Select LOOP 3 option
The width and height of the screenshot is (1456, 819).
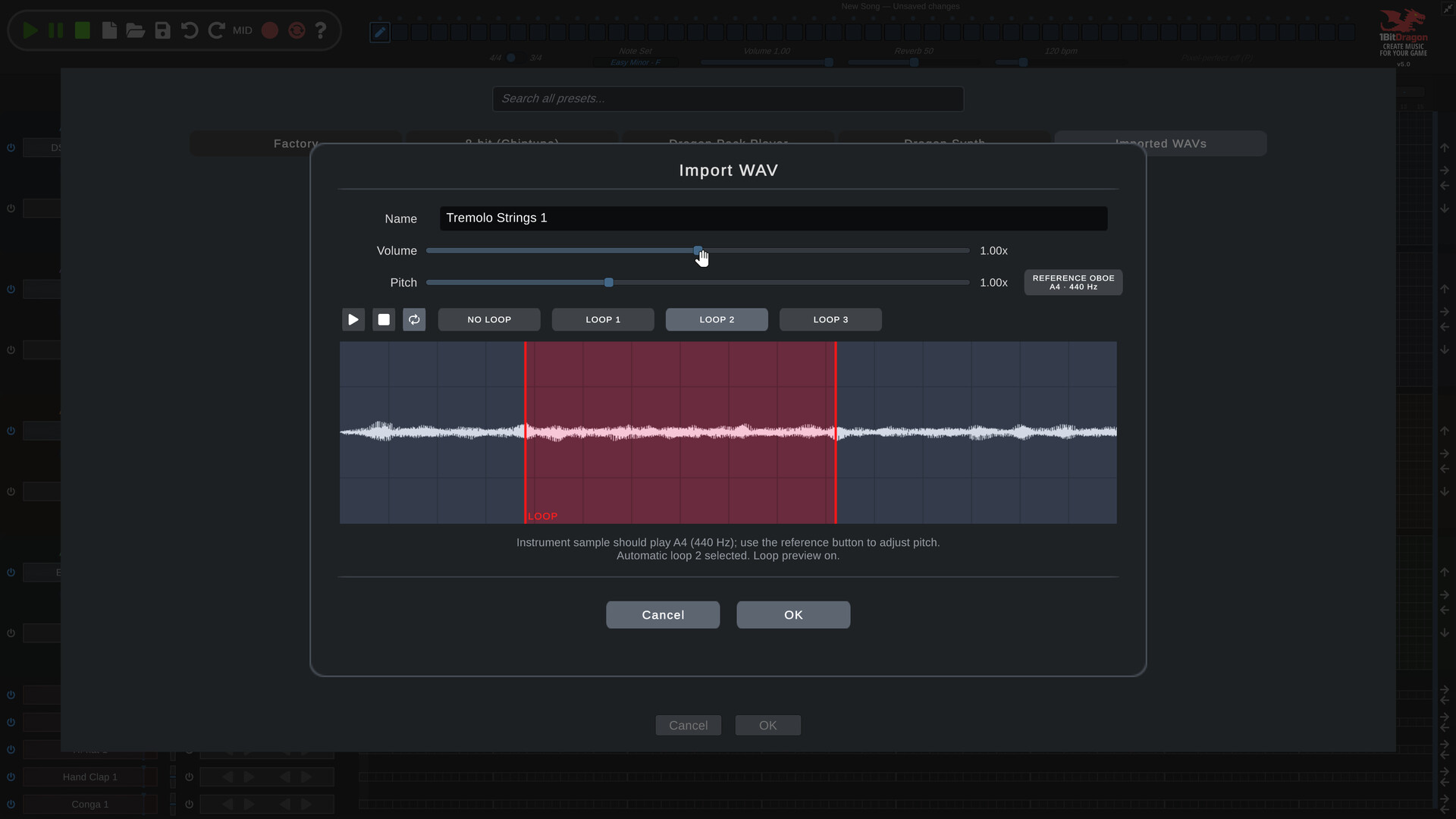tap(830, 319)
